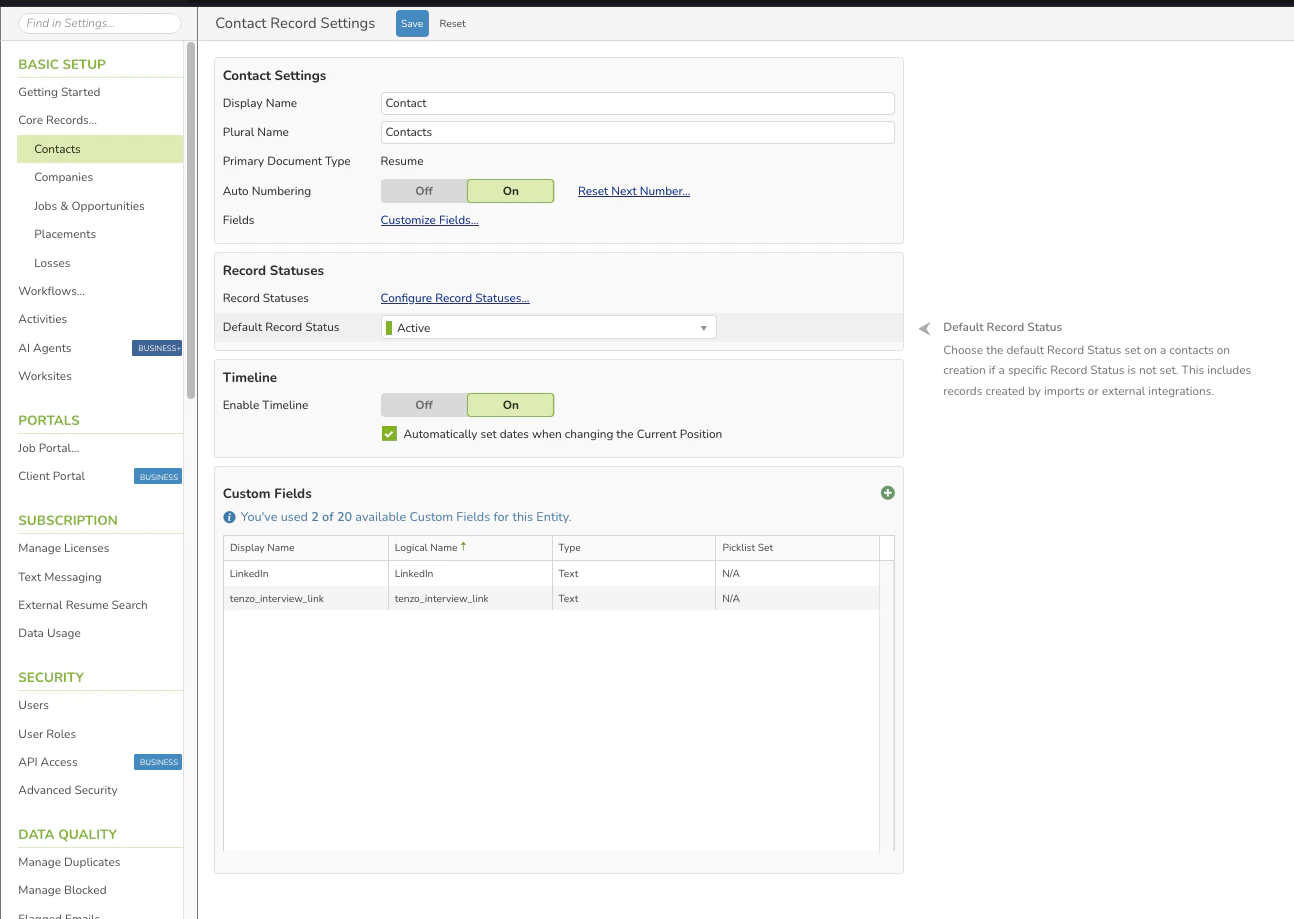Save the Contact Record Settings
This screenshot has width=1294, height=919.
click(x=412, y=22)
